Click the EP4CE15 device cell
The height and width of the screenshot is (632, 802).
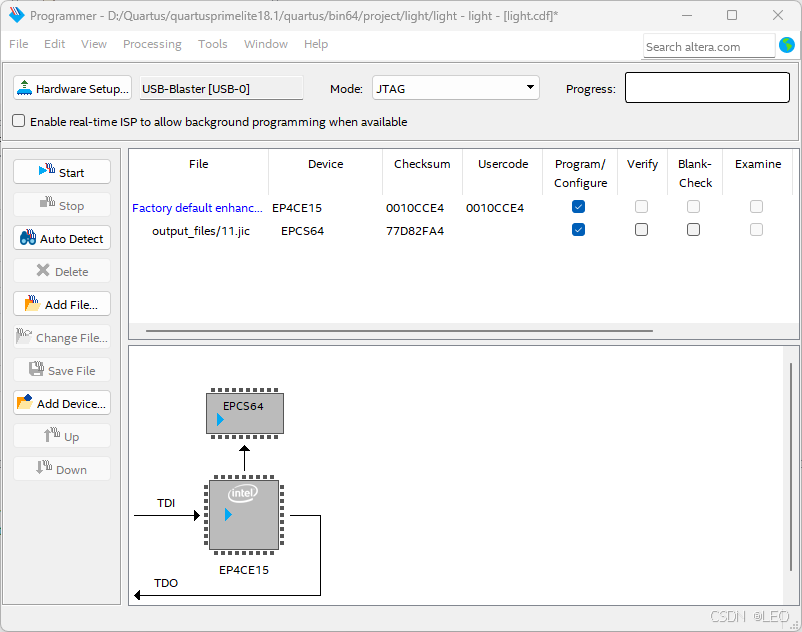point(297,208)
